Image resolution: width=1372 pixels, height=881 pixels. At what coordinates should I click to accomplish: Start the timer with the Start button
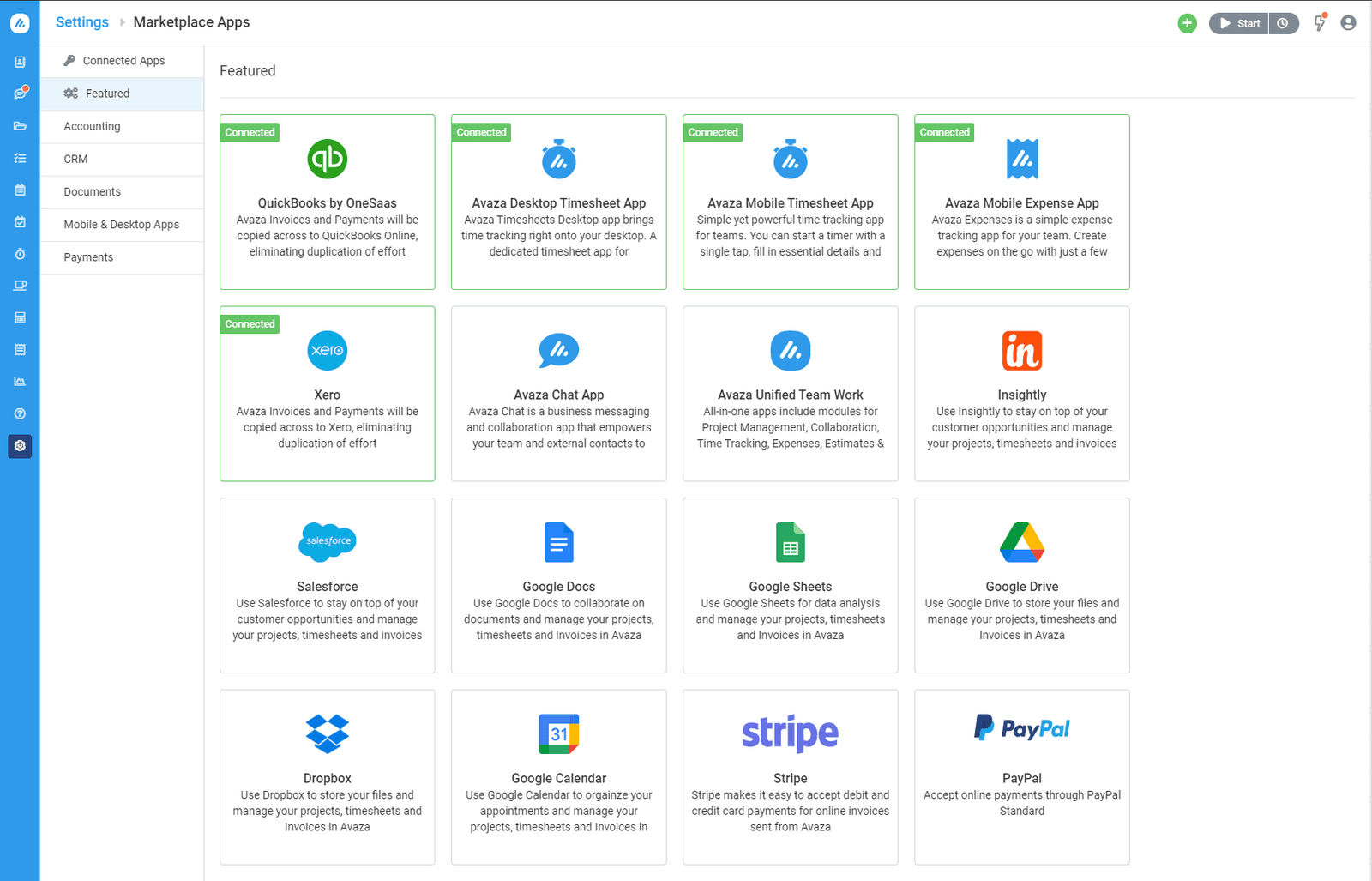pos(1239,23)
